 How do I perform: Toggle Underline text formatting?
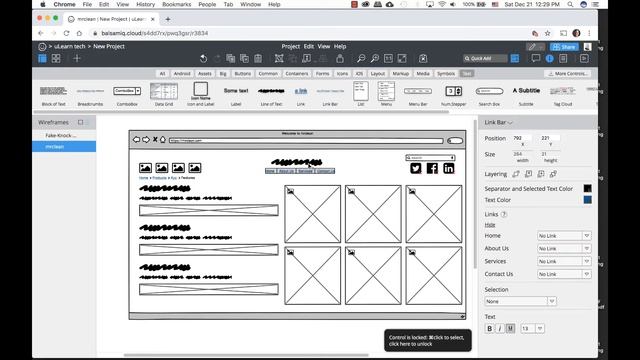tap(510, 329)
